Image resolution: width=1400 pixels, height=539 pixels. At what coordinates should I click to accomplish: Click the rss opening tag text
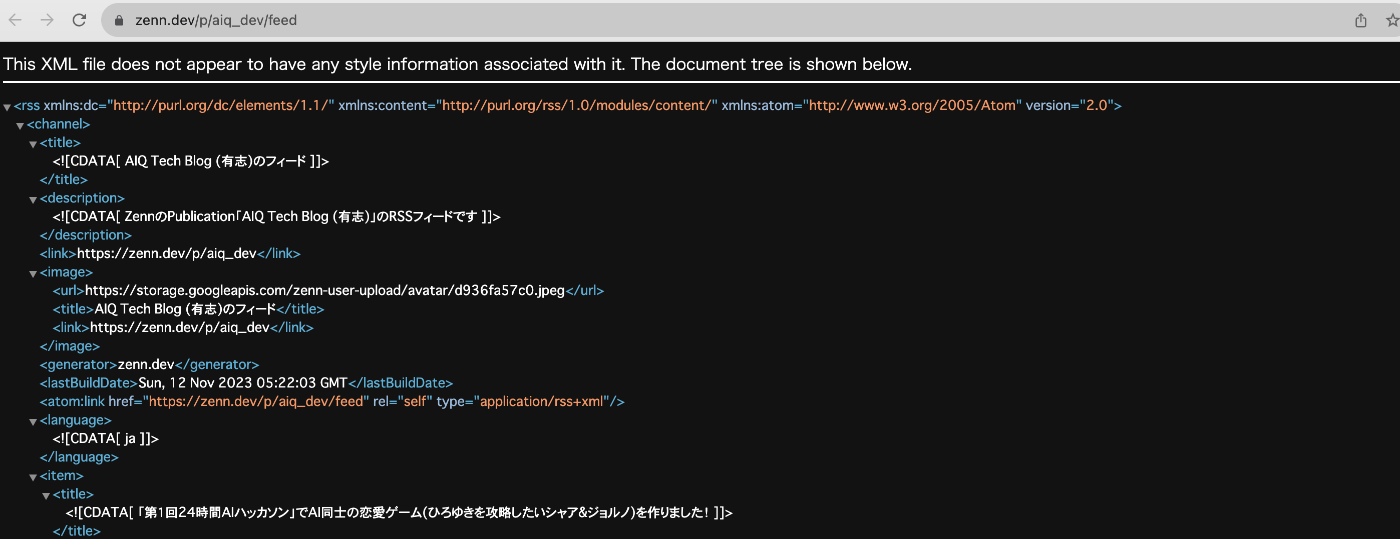(568, 106)
